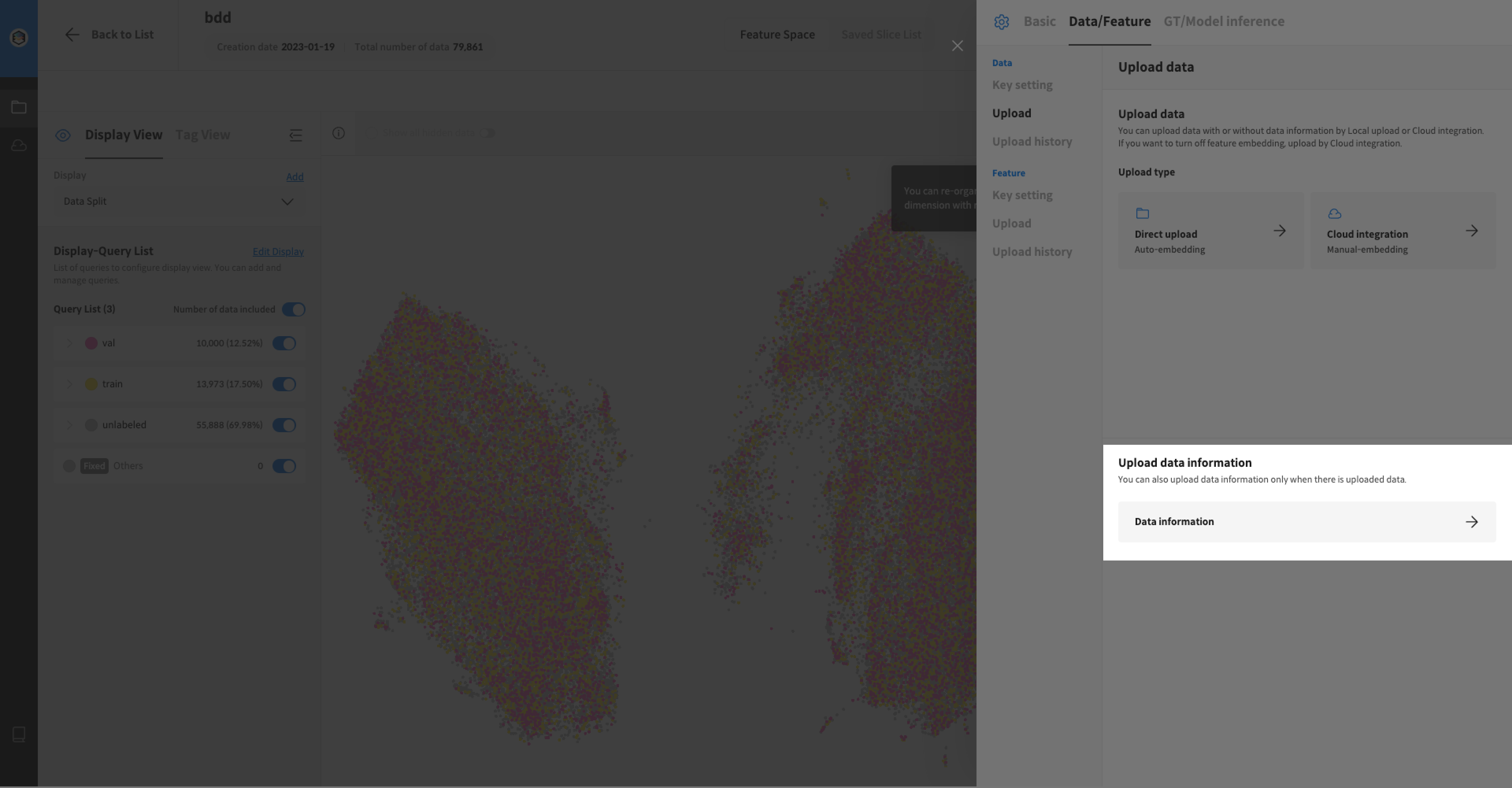Image resolution: width=1512 pixels, height=788 pixels.
Task: Collapse the panel with the list-indent icon
Action: point(296,135)
